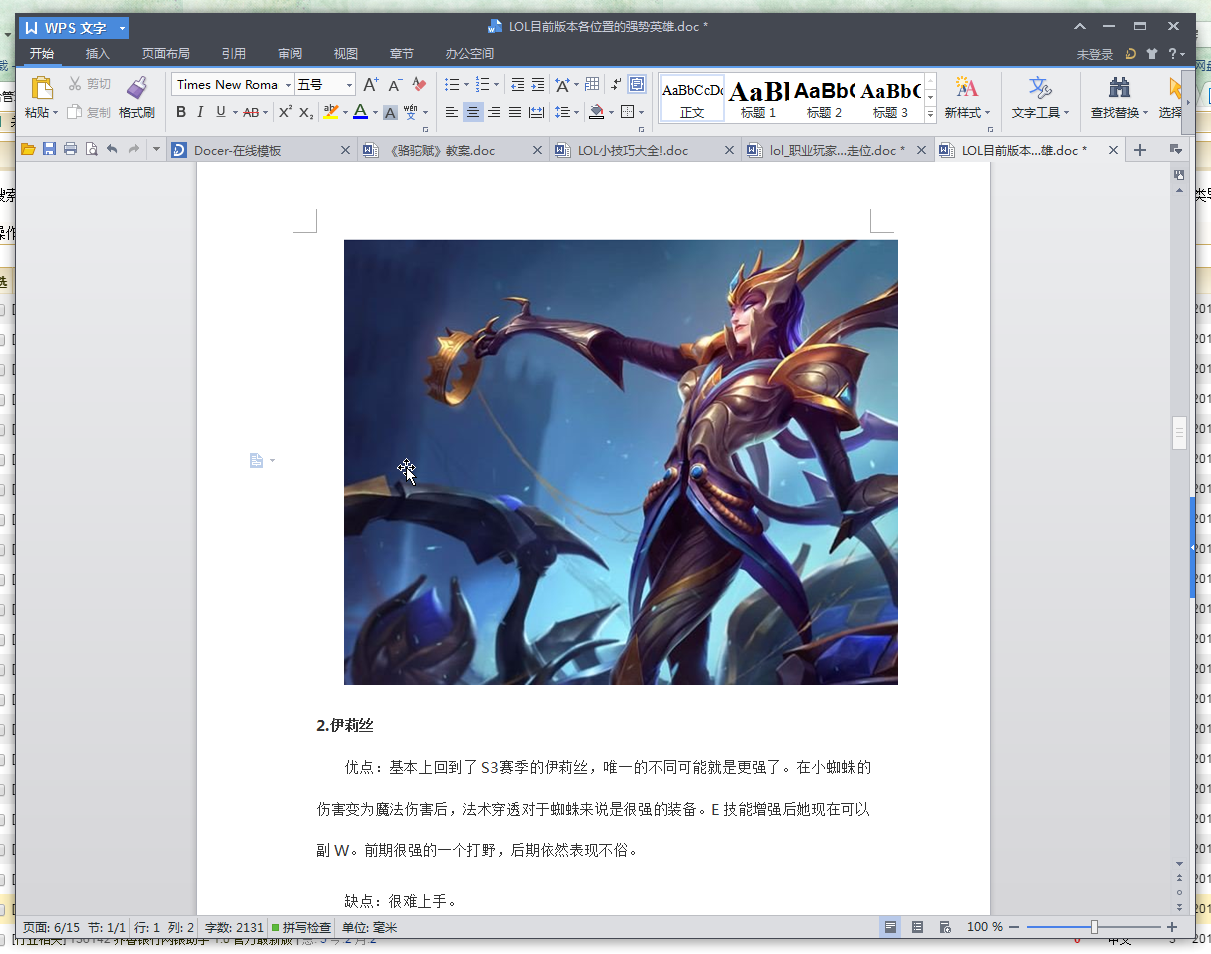Image resolution: width=1211 pixels, height=954 pixels.
Task: Clear formatting with the eraser icon
Action: (419, 84)
